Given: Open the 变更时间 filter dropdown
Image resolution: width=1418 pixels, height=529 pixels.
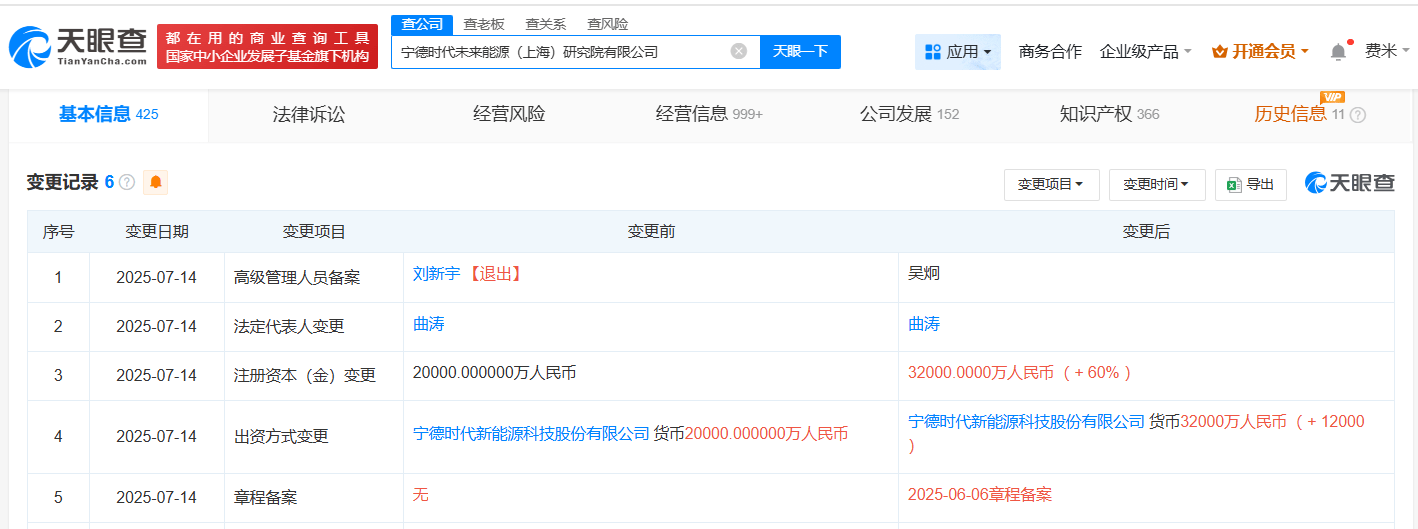Looking at the screenshot, I should (1157, 184).
